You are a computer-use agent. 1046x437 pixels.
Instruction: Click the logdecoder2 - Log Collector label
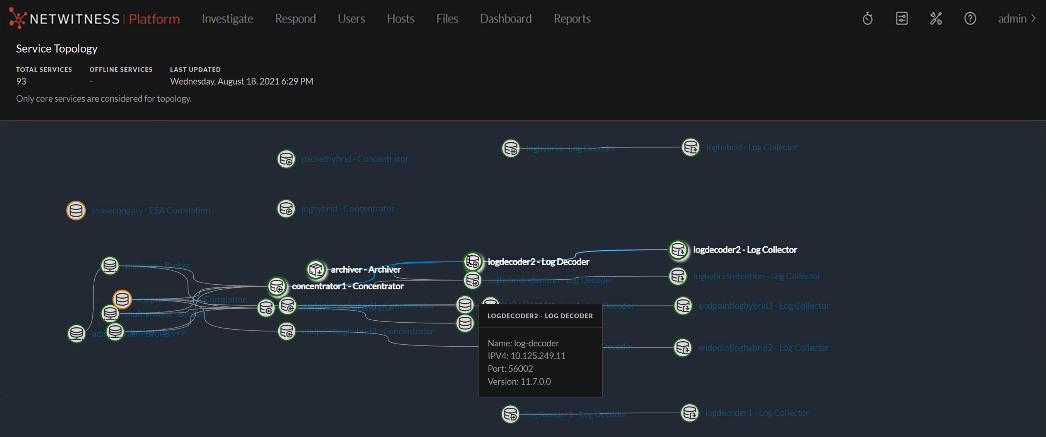click(745, 250)
